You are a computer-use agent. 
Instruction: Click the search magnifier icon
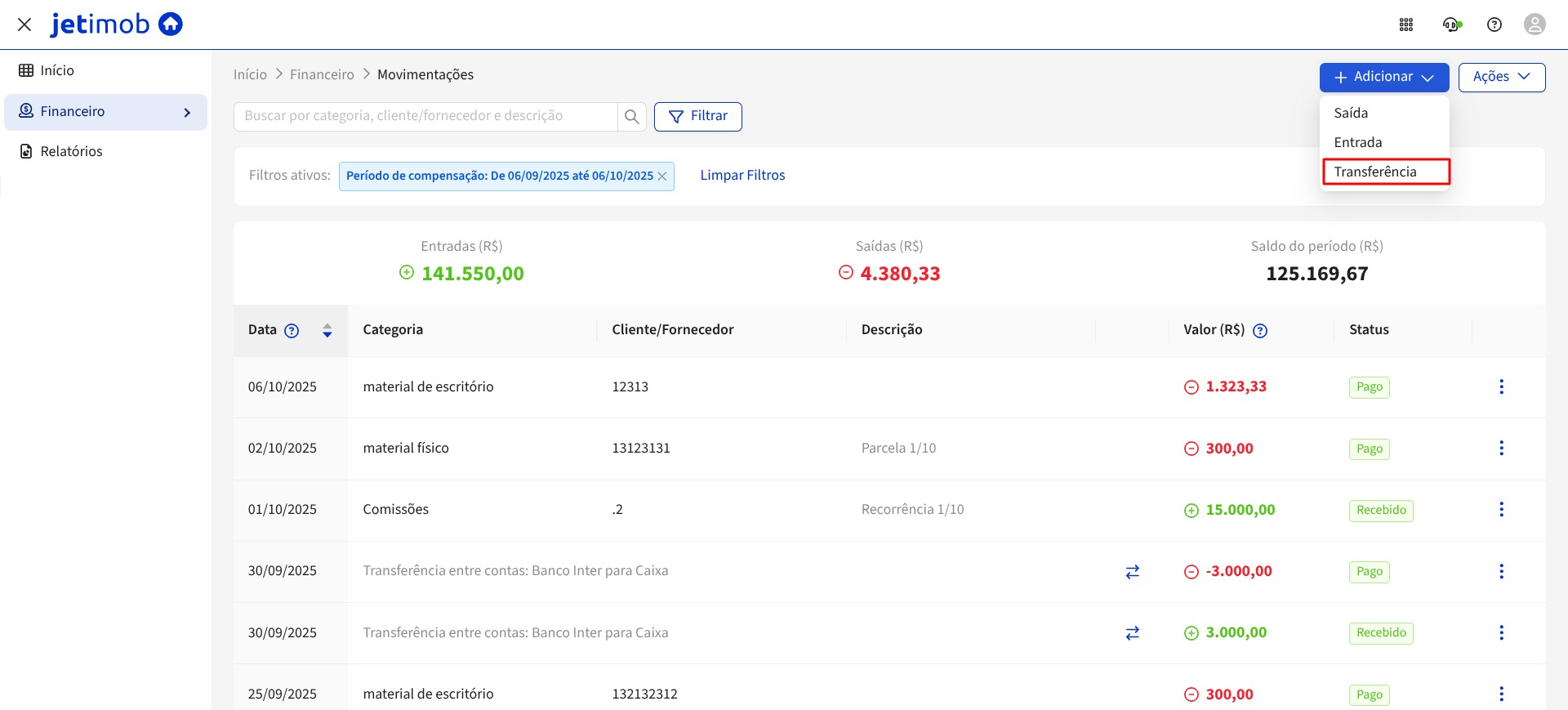(x=631, y=117)
